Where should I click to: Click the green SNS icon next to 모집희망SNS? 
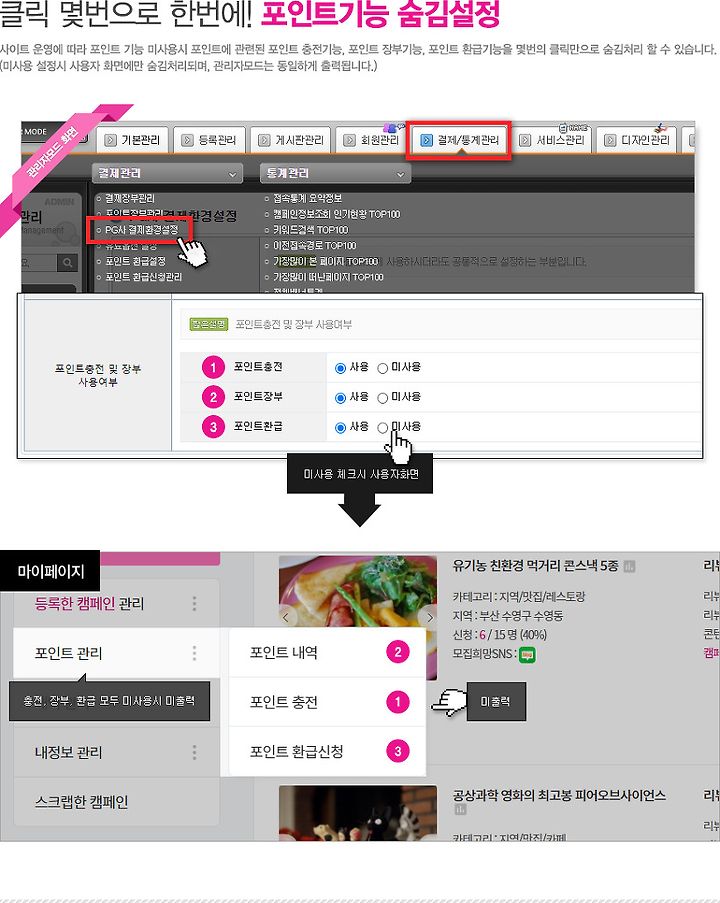[527, 655]
